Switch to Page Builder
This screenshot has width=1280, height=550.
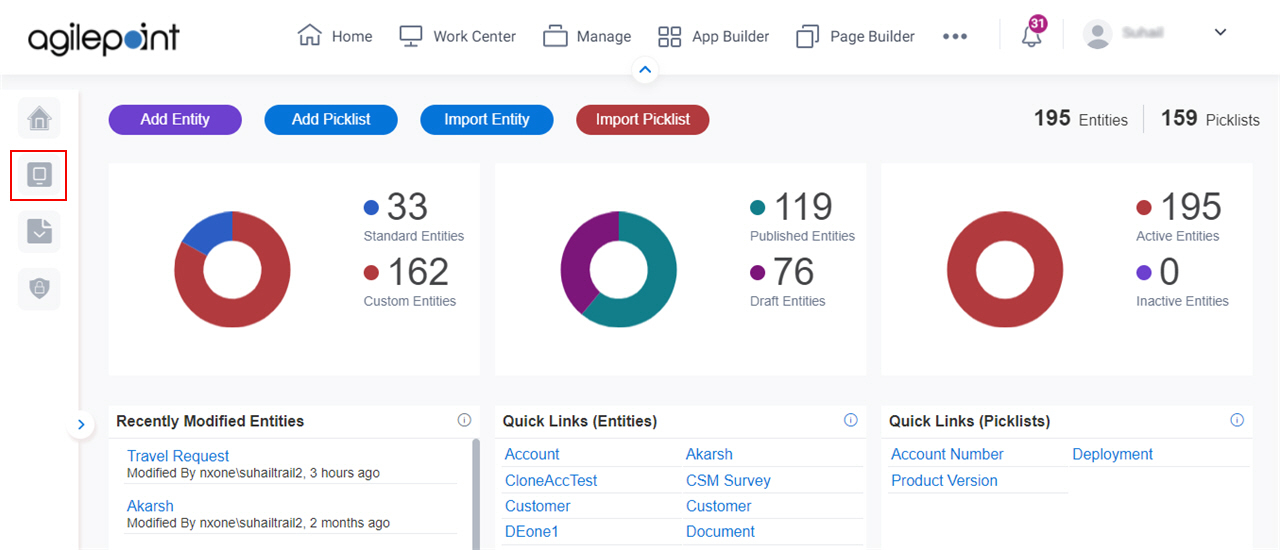click(855, 36)
